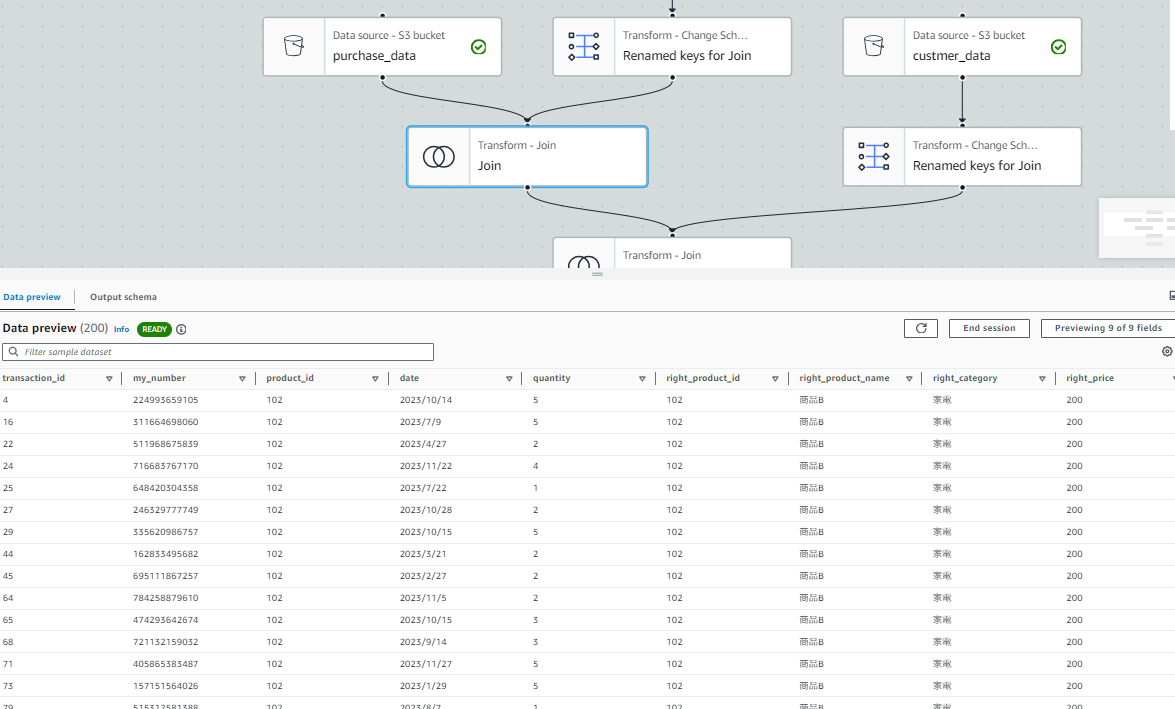1175x709 pixels.
Task: Switch to the Data preview tab
Action: point(32,297)
